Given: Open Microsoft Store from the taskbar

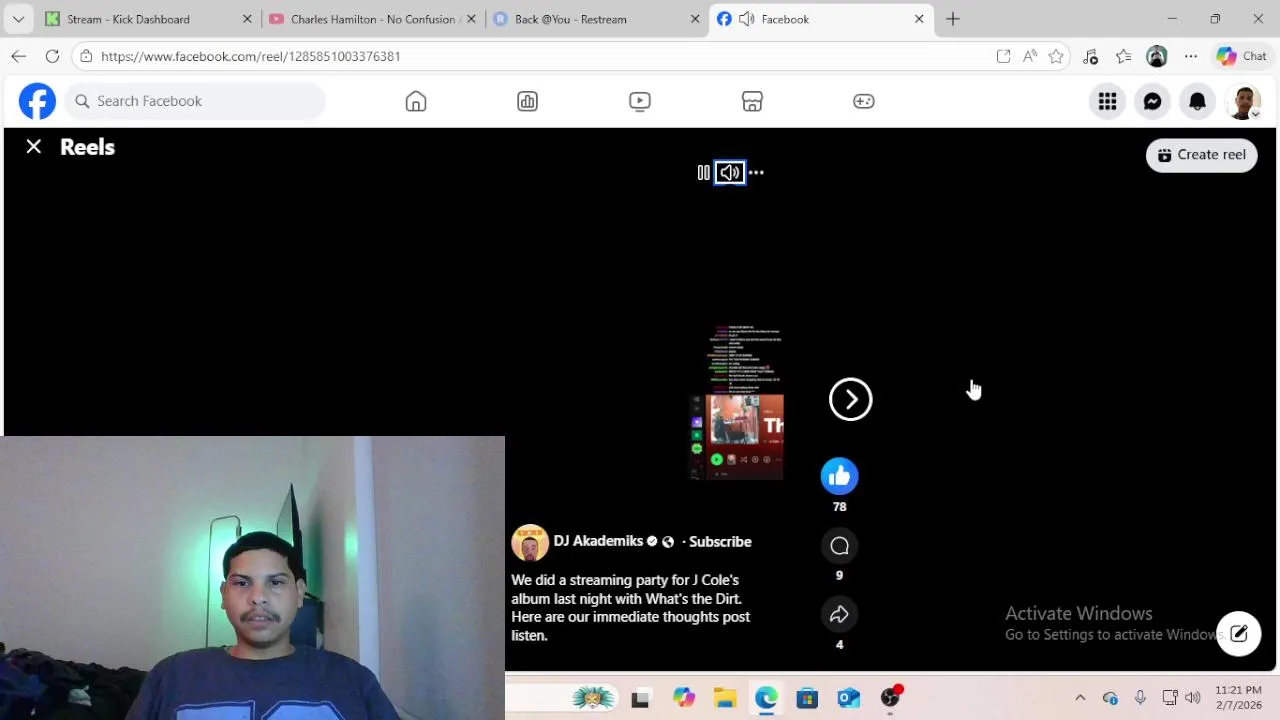Looking at the screenshot, I should [807, 698].
